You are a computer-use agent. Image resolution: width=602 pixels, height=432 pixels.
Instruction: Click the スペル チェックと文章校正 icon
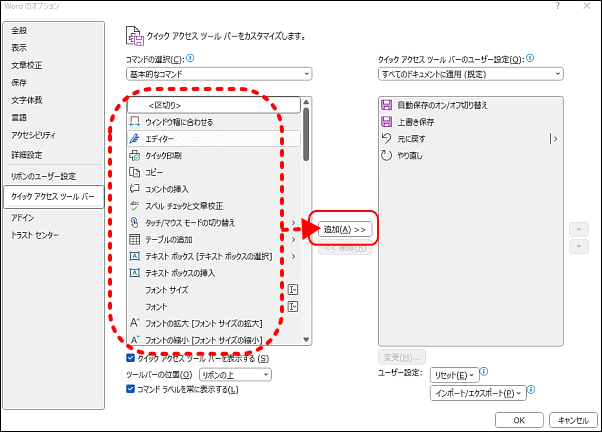click(x=134, y=206)
